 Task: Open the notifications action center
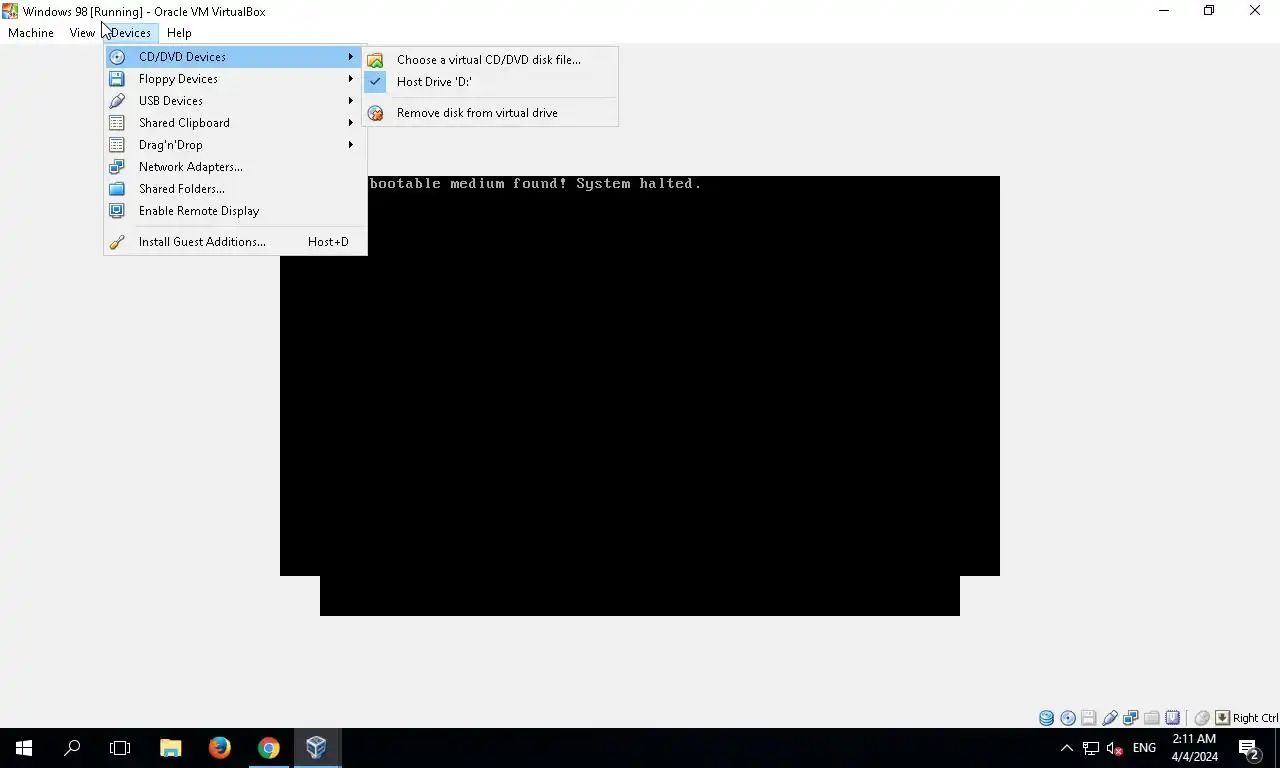1249,748
